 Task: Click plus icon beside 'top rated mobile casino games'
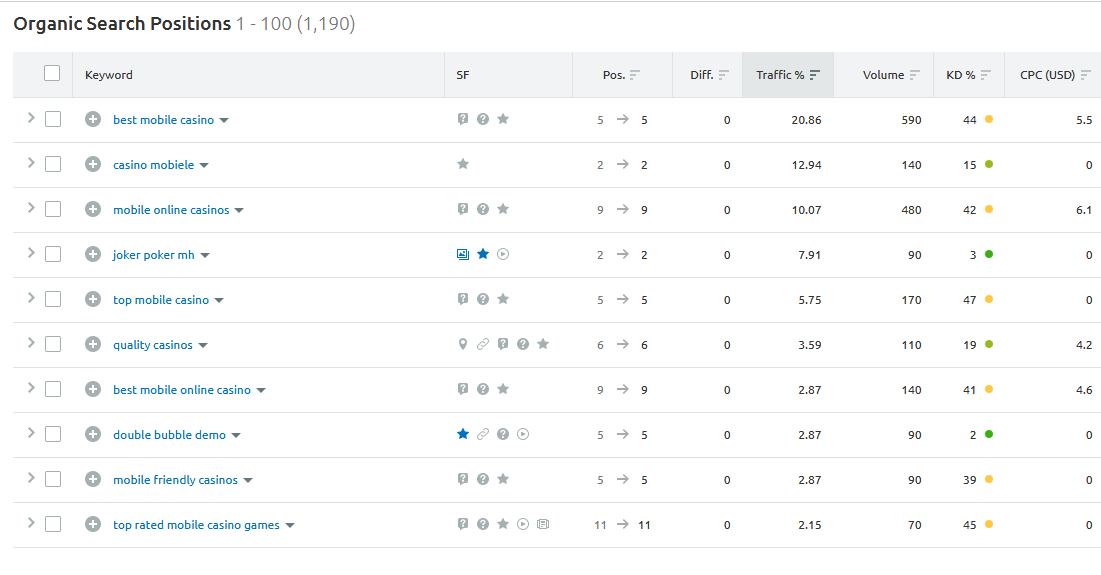click(x=93, y=525)
